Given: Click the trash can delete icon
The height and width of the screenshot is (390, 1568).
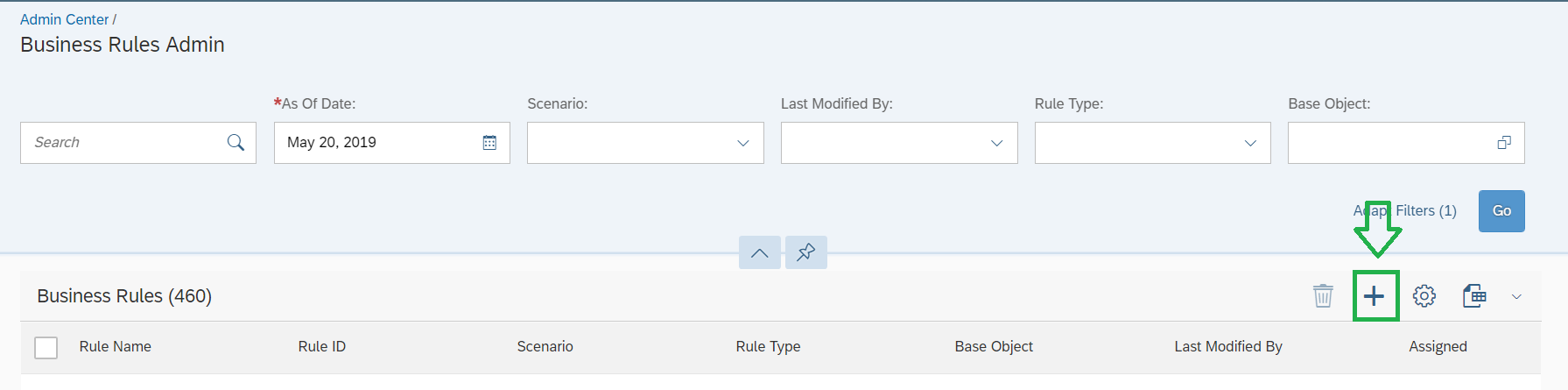Looking at the screenshot, I should 1323,296.
